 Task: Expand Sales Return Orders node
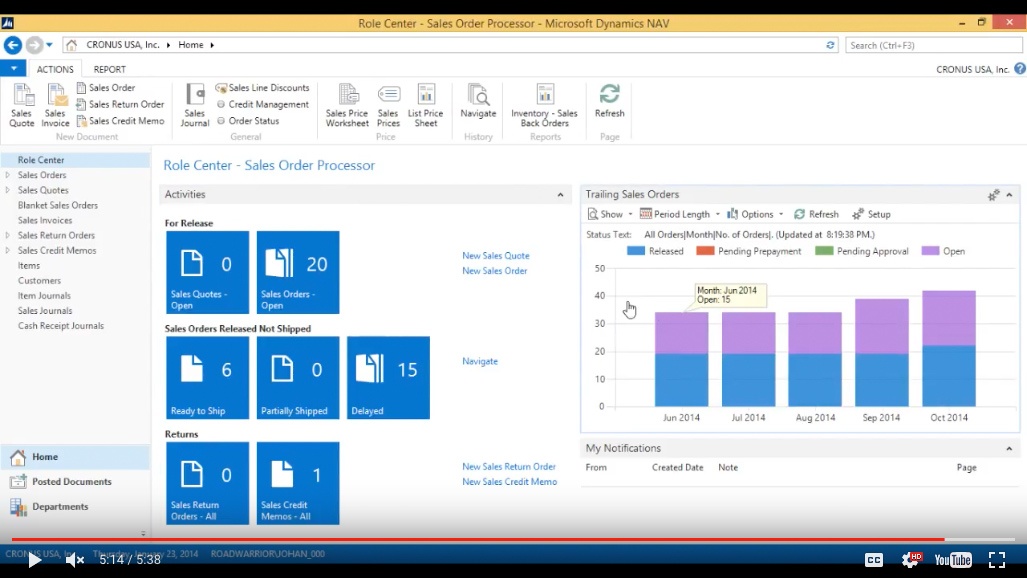pyautogui.click(x=8, y=235)
